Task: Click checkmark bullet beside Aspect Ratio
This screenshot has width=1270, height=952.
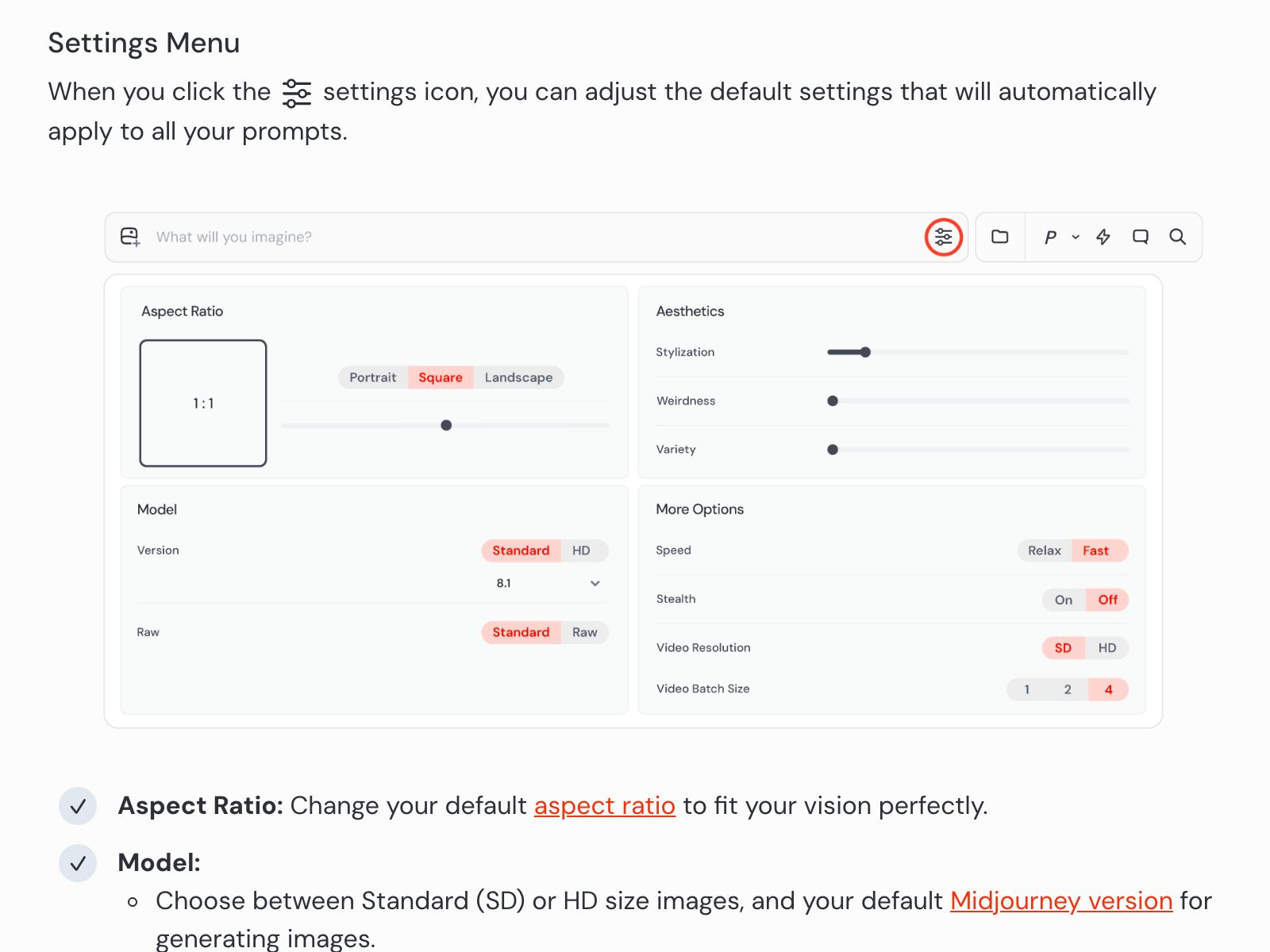Action: [x=78, y=806]
